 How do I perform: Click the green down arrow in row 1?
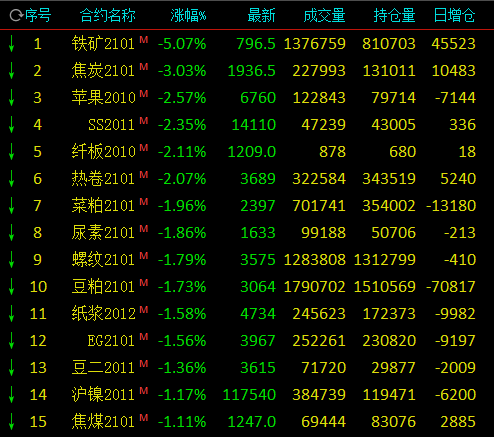11,44
